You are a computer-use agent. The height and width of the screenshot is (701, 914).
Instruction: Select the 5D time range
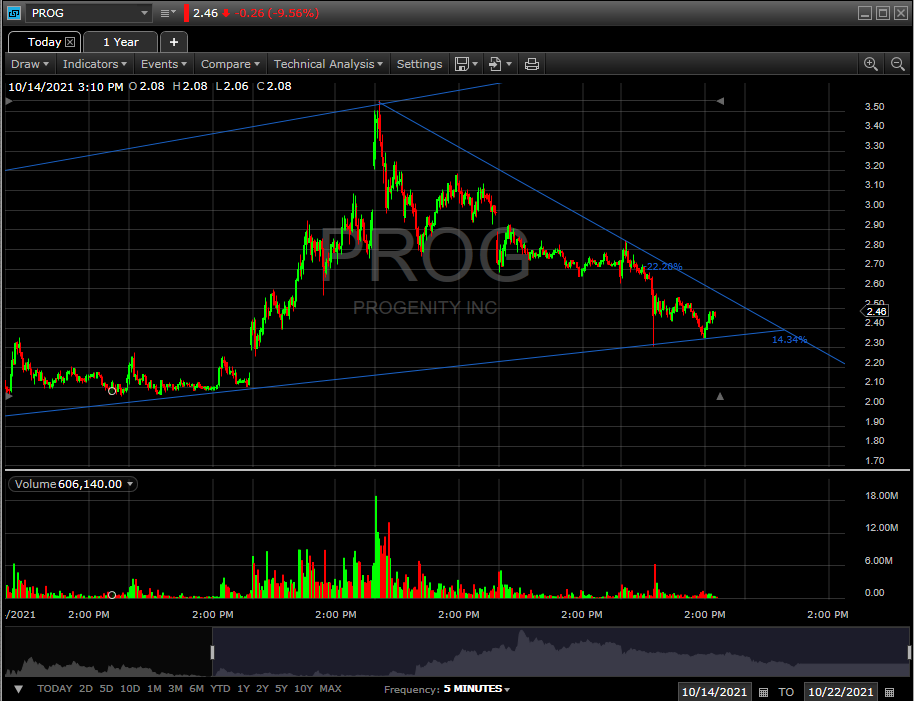click(x=106, y=689)
